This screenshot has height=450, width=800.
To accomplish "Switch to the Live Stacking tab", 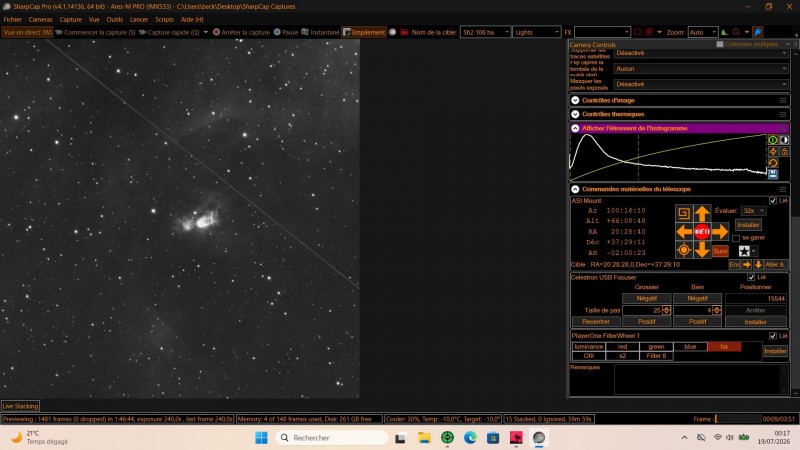I will pyautogui.click(x=20, y=406).
